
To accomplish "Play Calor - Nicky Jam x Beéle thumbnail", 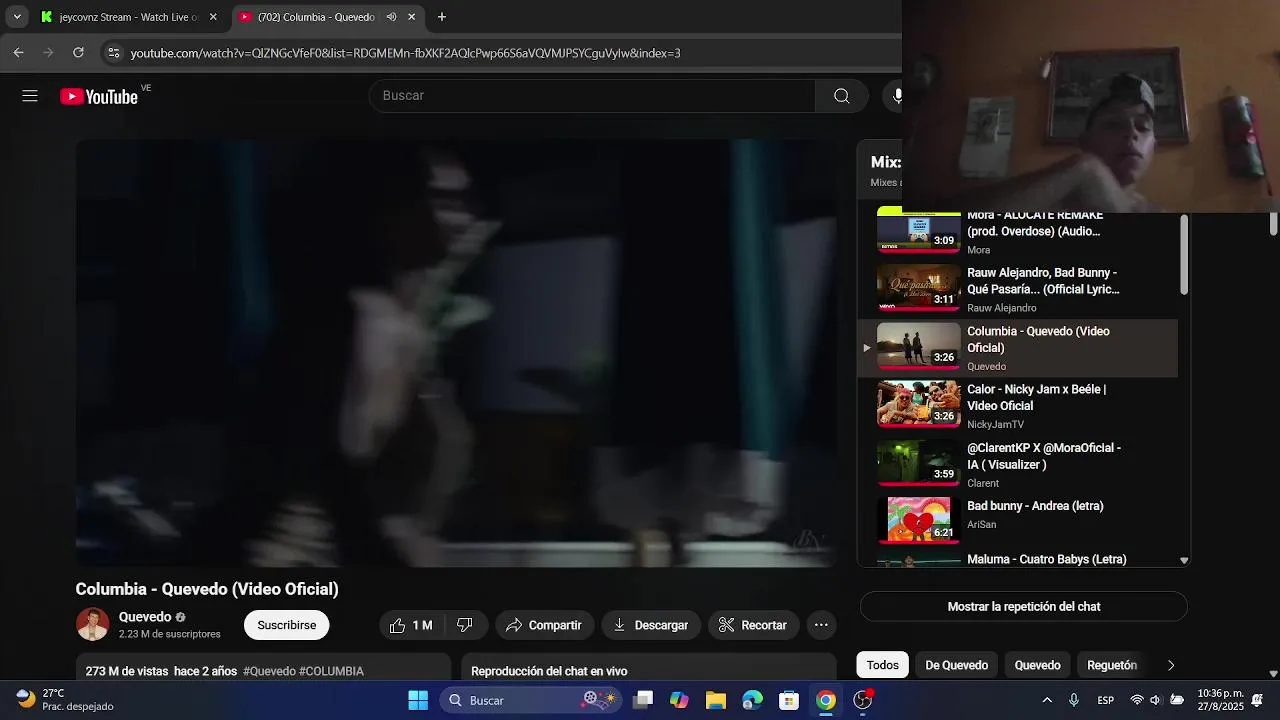I will (x=919, y=405).
